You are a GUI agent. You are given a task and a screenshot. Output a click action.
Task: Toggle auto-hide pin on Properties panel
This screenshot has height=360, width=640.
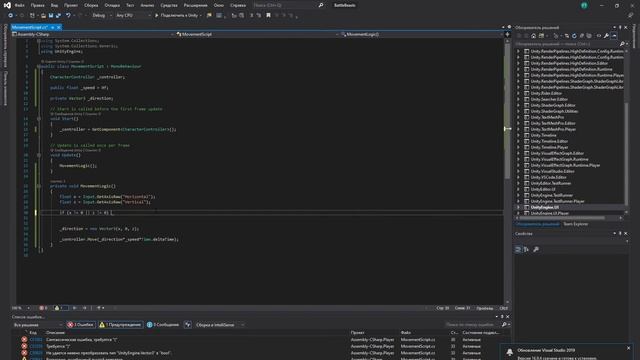620,233
